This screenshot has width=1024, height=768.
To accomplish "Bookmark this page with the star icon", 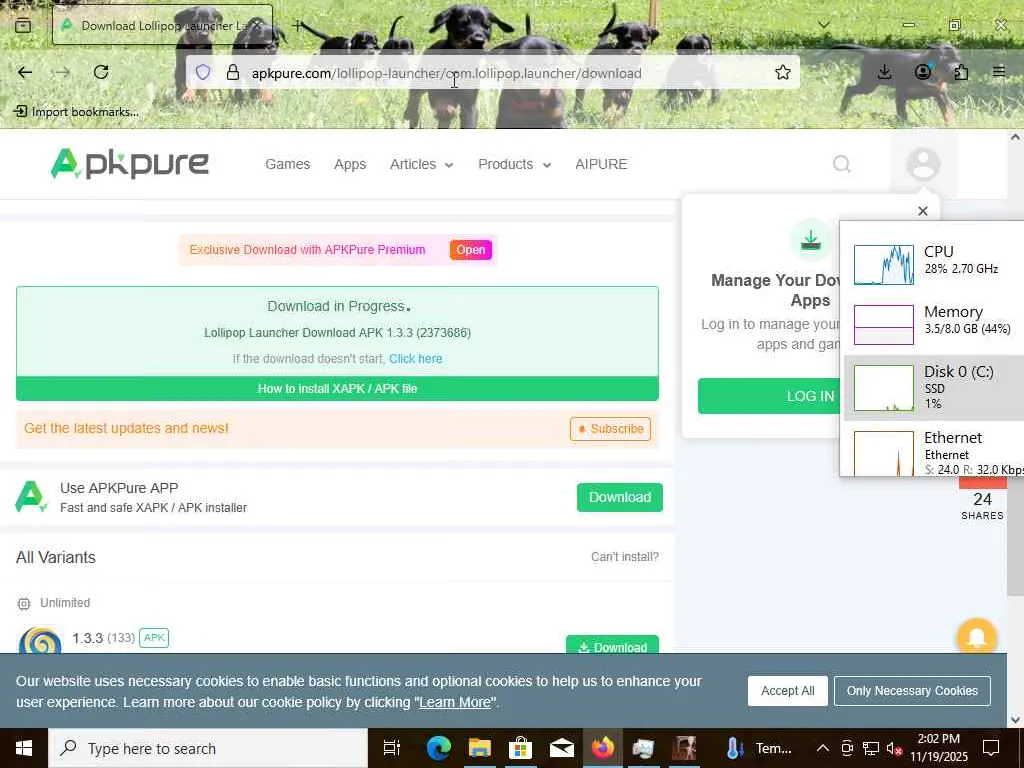I will 782,72.
